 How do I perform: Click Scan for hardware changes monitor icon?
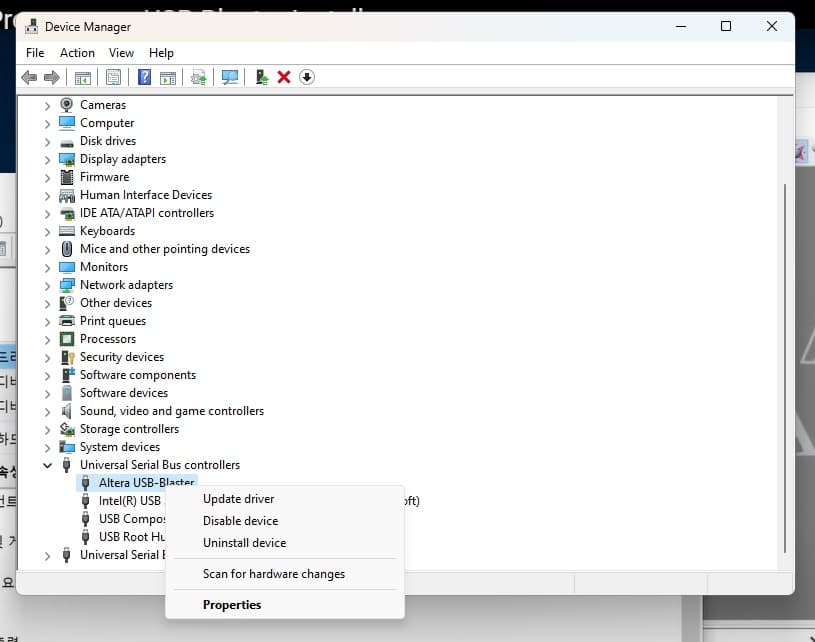click(230, 78)
